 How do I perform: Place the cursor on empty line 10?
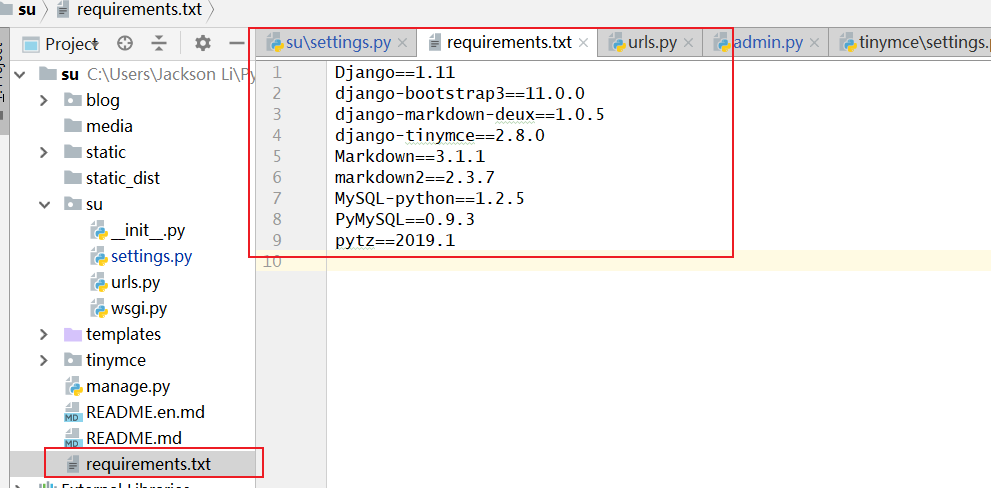click(659, 260)
